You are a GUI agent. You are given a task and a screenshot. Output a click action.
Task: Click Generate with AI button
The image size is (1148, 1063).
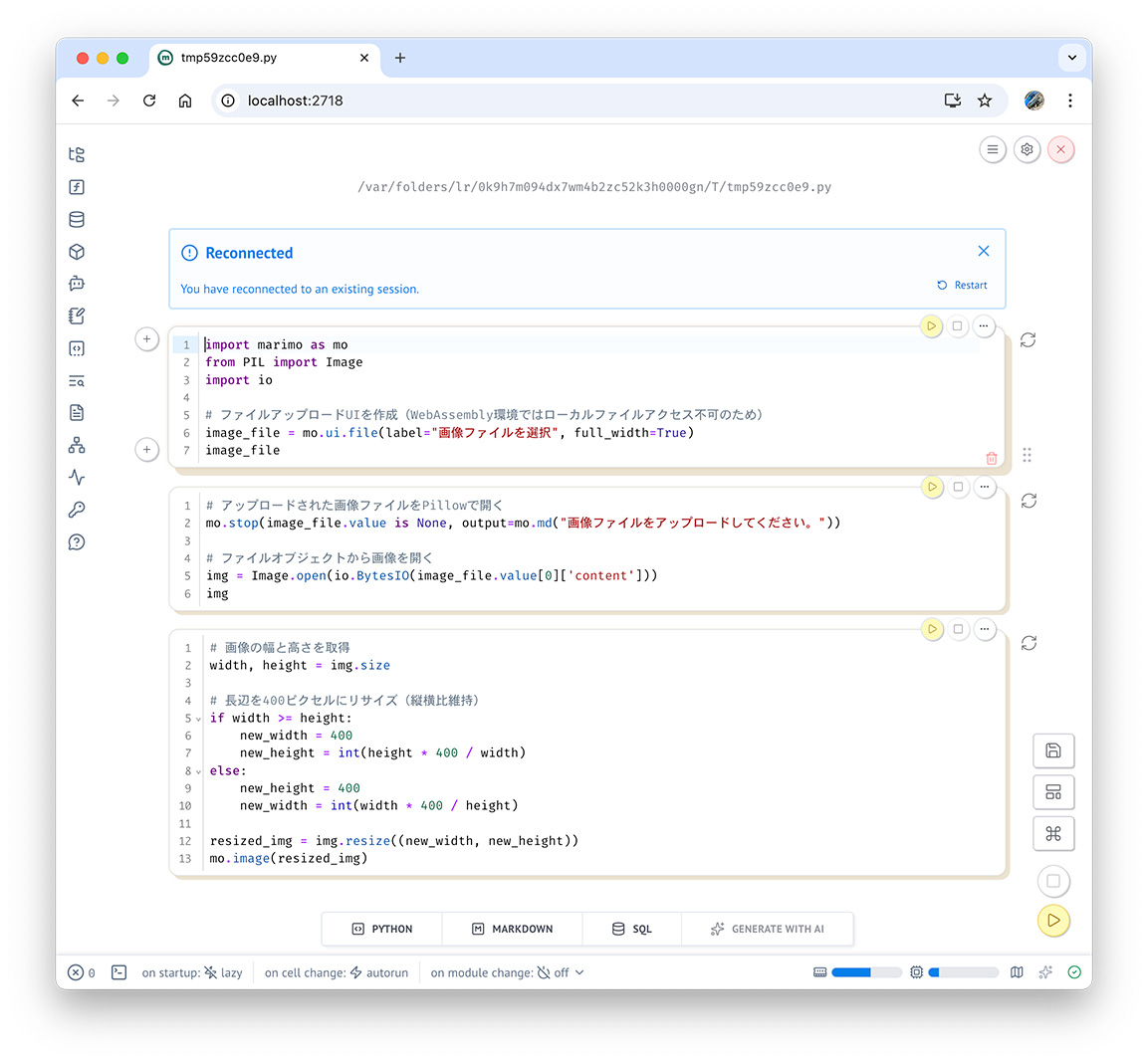coord(767,929)
